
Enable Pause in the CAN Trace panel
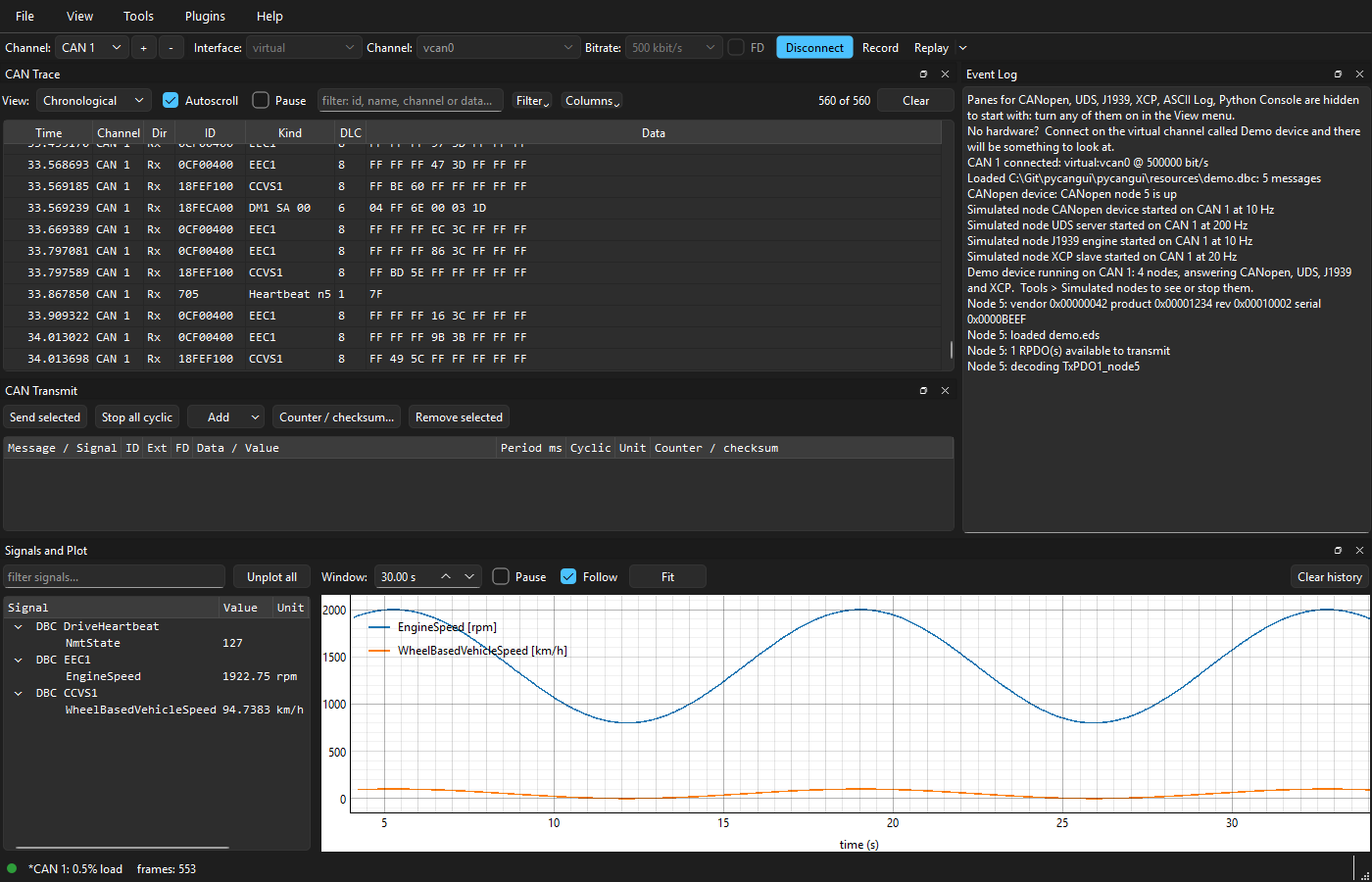click(261, 101)
